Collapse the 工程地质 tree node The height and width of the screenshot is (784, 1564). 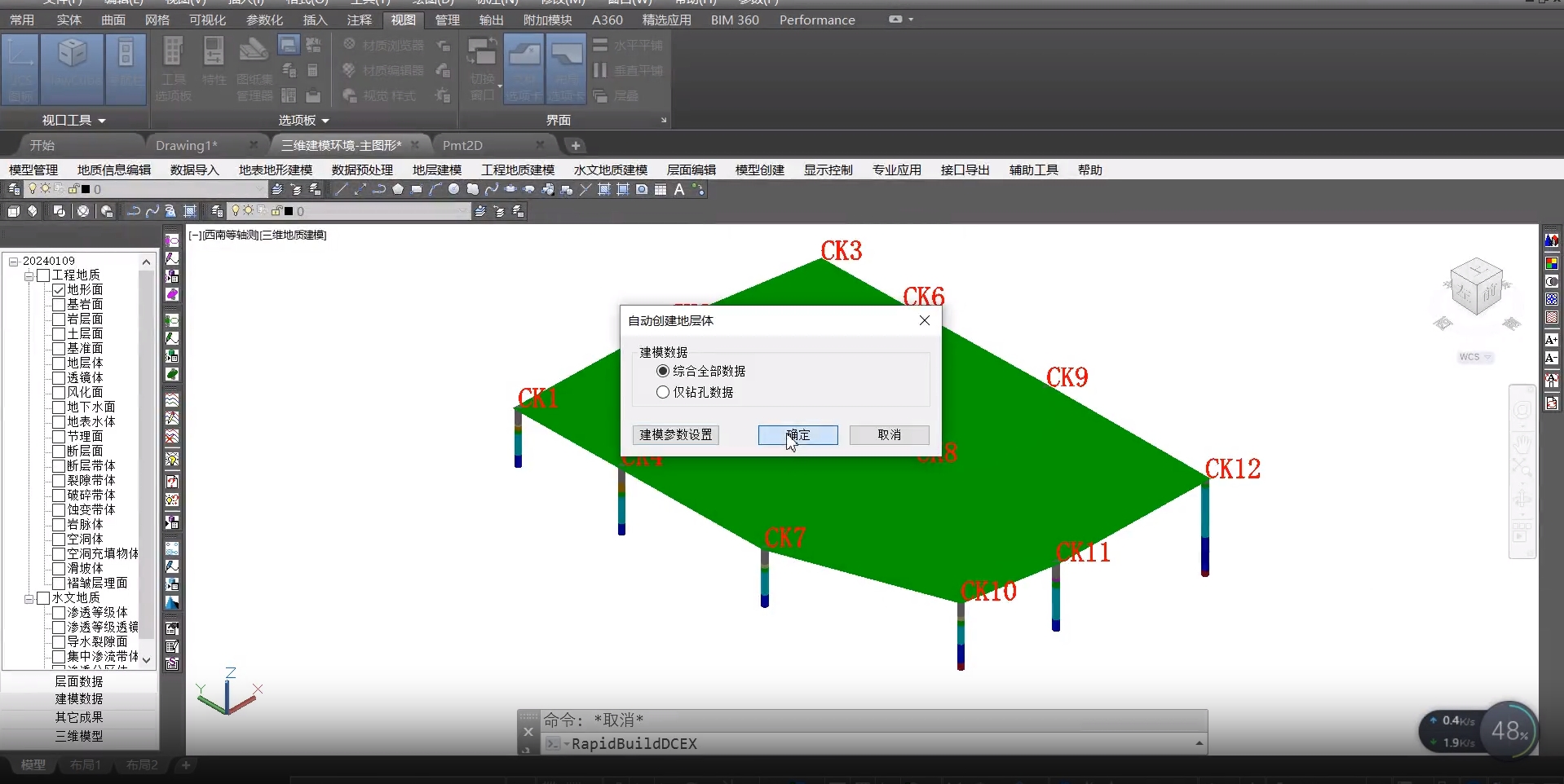point(29,276)
